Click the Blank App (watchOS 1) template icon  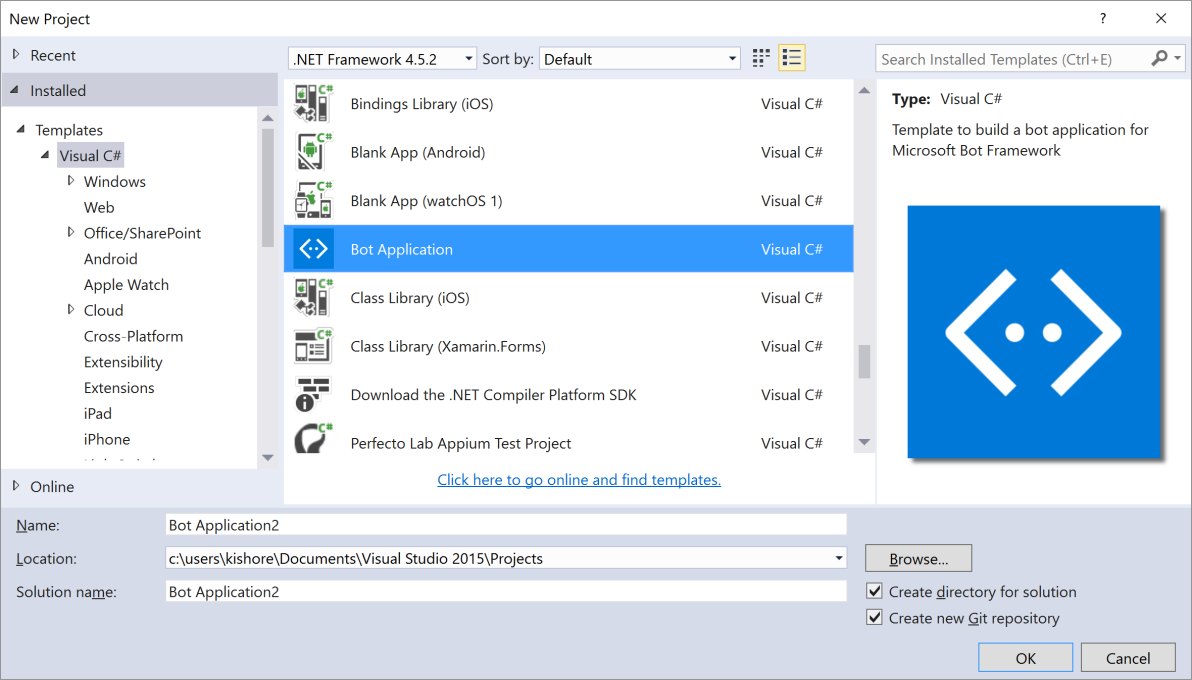tap(314, 201)
